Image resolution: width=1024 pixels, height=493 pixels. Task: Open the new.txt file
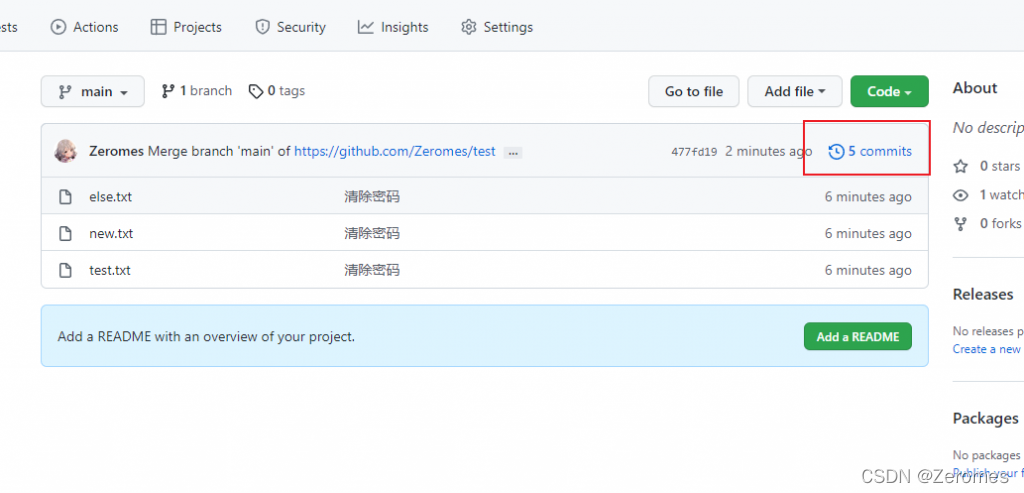pos(111,233)
